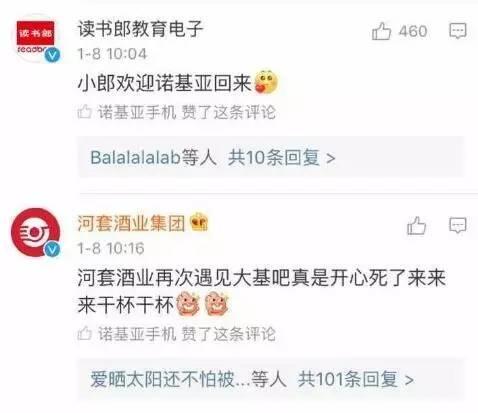The image size is (478, 413).
Task: Like the 读书郎教育电子 comment with 460 likes
Action: (x=381, y=31)
